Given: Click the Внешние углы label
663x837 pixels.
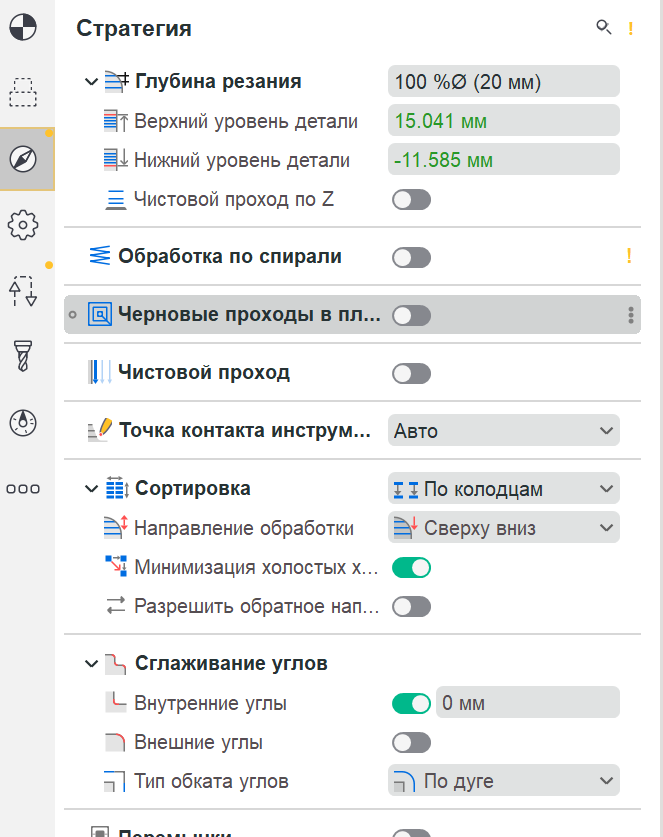Looking at the screenshot, I should click(199, 742).
